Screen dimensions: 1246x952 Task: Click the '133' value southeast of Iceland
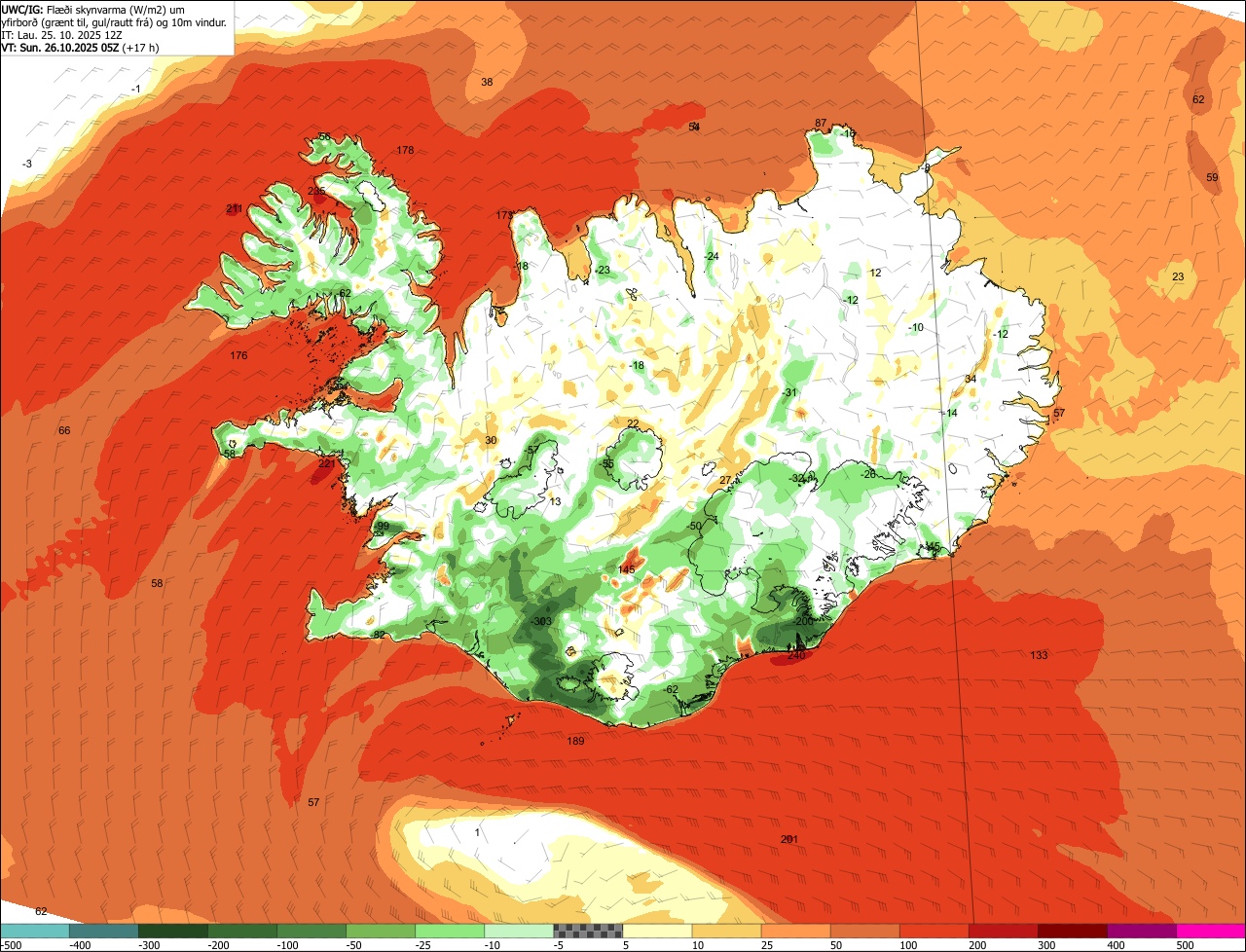point(1039,655)
